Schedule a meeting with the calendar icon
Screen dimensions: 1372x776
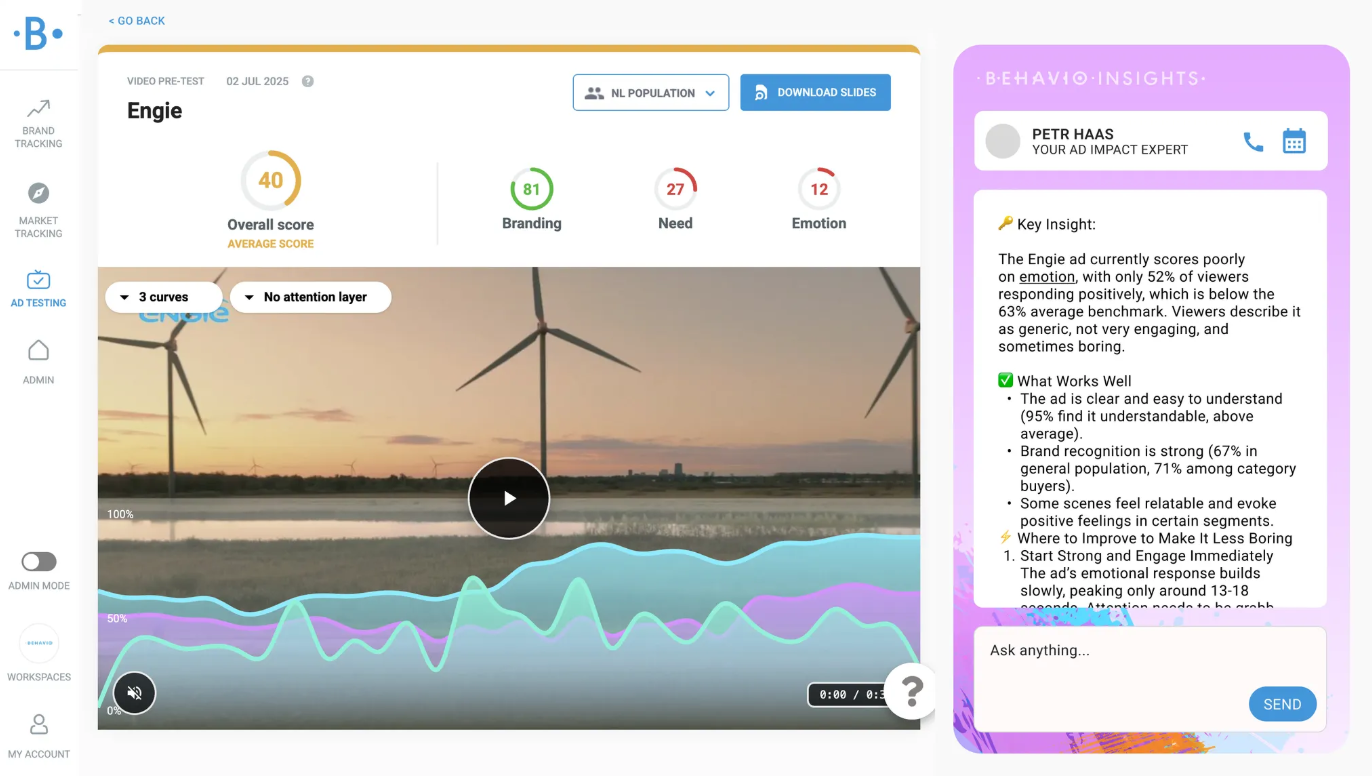click(x=1294, y=141)
